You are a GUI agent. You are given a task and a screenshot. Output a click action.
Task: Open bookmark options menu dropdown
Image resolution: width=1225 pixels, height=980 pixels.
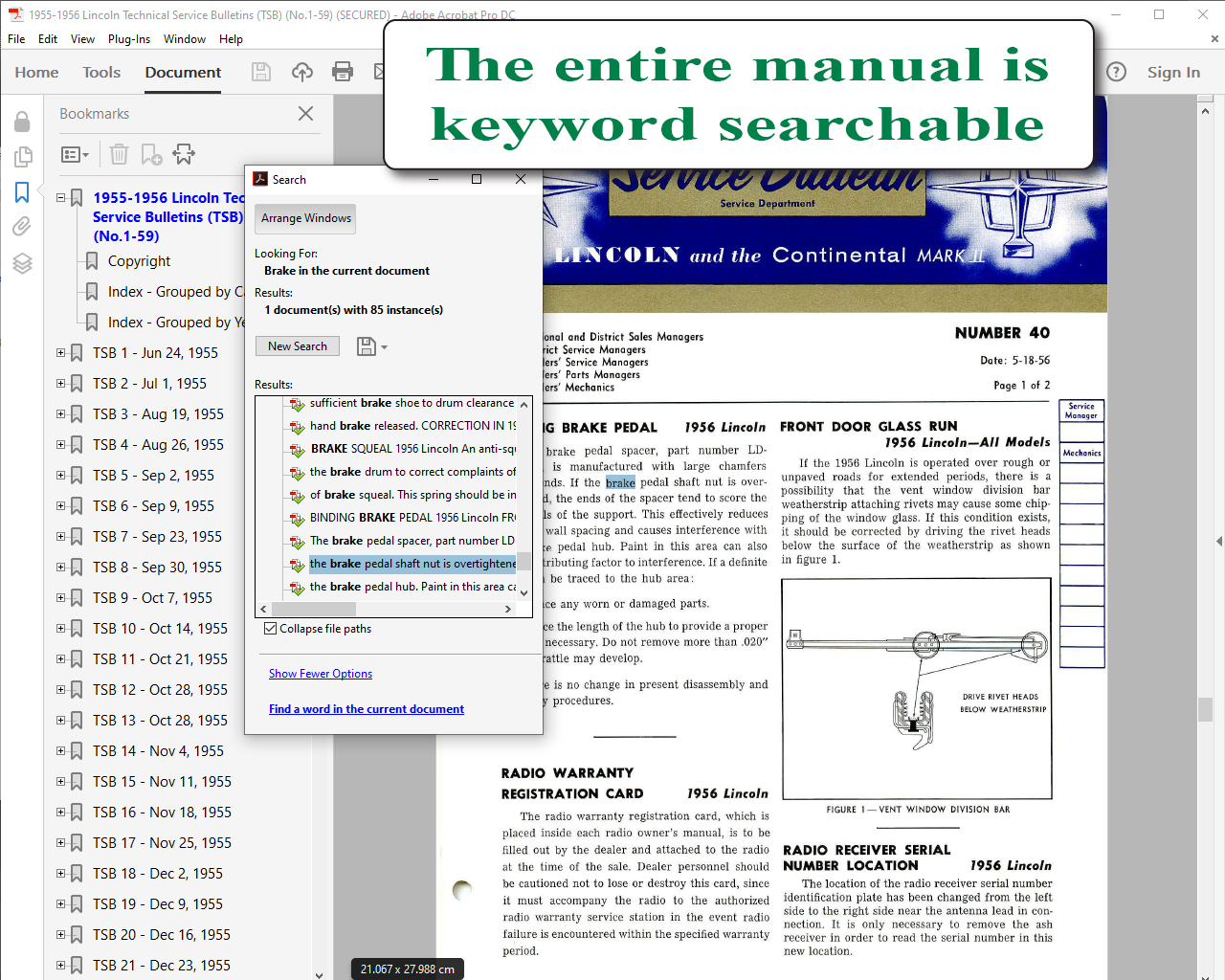tap(75, 154)
